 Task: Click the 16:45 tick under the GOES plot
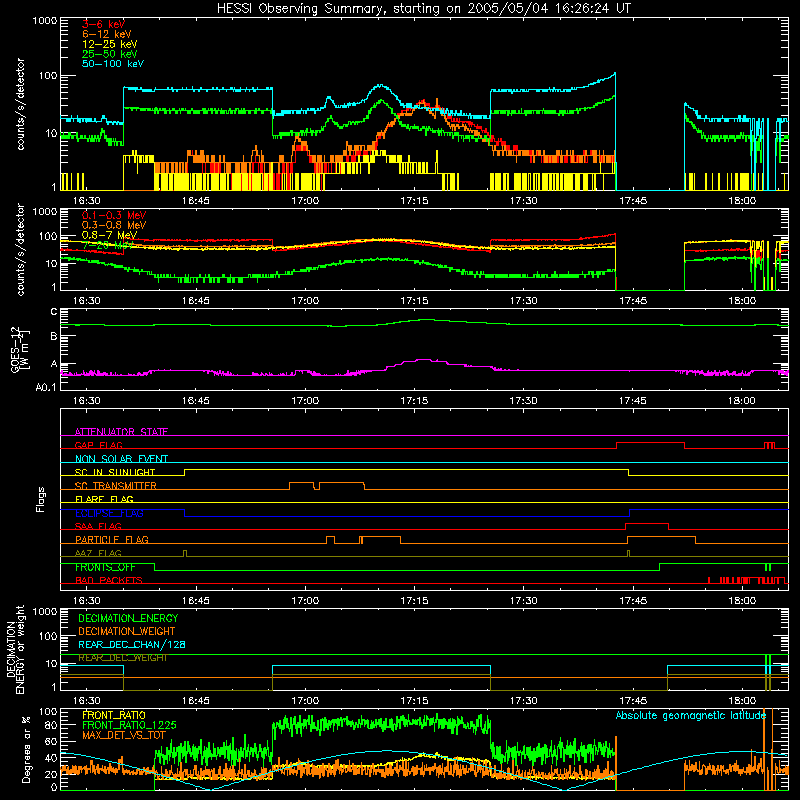coord(195,401)
